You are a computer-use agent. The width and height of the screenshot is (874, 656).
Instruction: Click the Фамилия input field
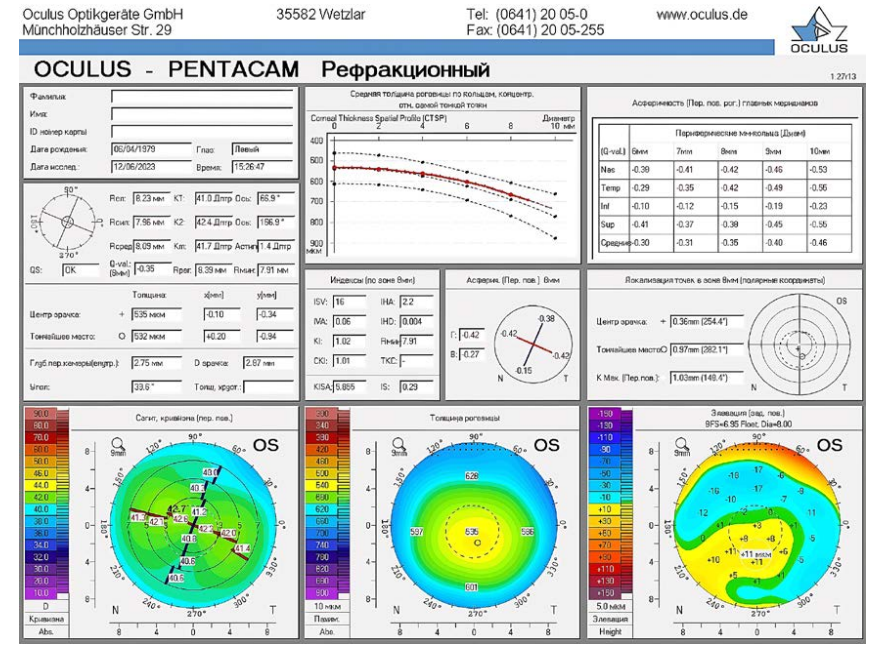tap(202, 97)
